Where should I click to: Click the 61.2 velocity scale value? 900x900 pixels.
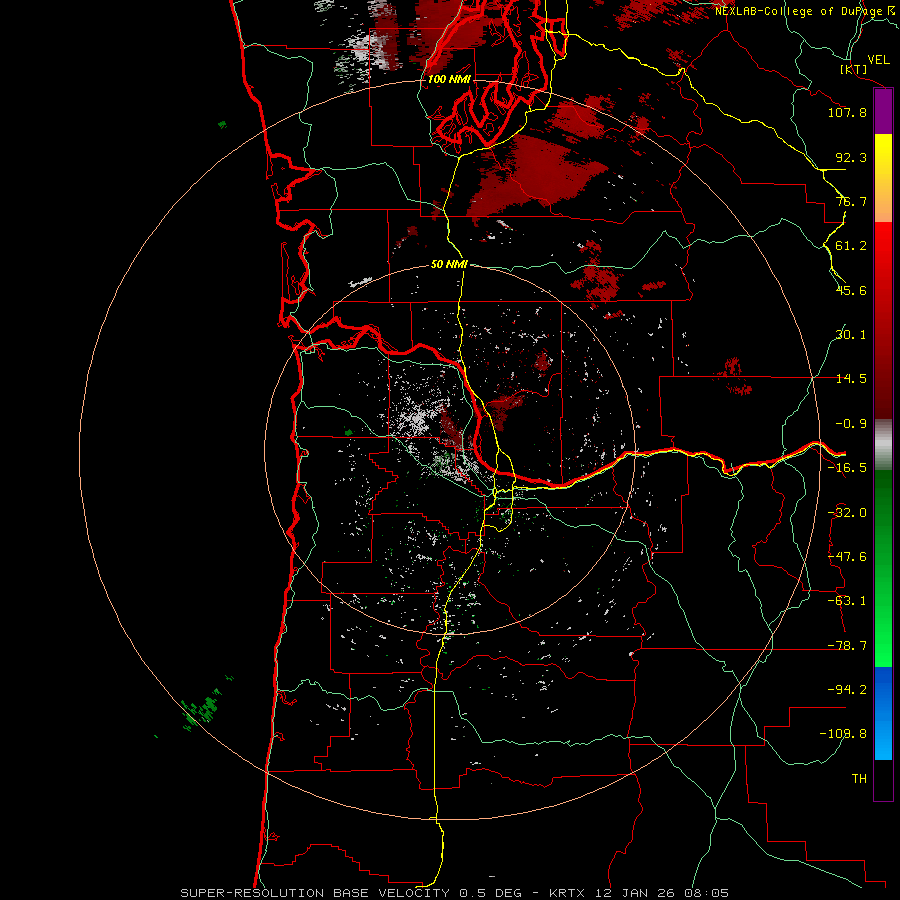[x=851, y=246]
